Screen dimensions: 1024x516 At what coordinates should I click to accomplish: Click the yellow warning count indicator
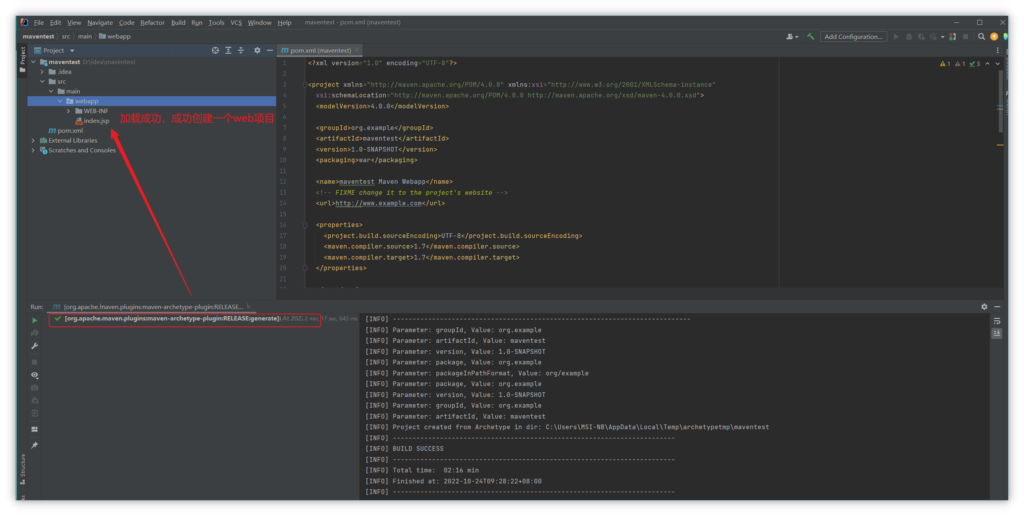tap(945, 63)
